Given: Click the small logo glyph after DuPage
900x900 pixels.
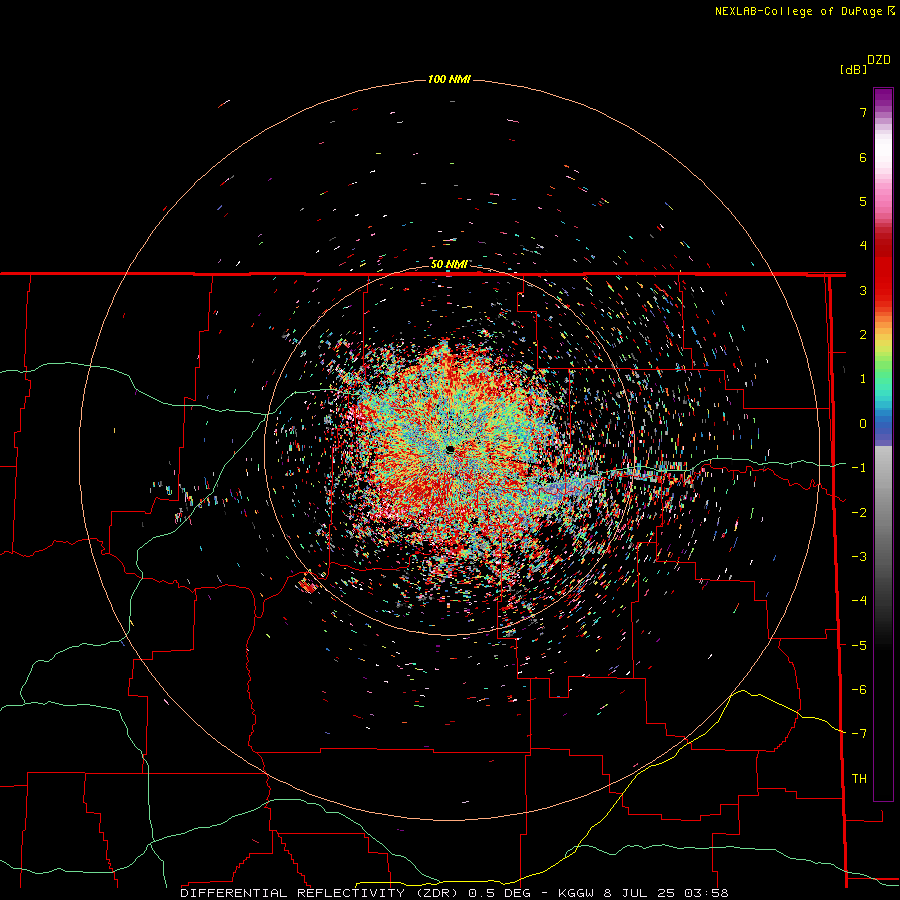Looking at the screenshot, I should click(x=891, y=11).
